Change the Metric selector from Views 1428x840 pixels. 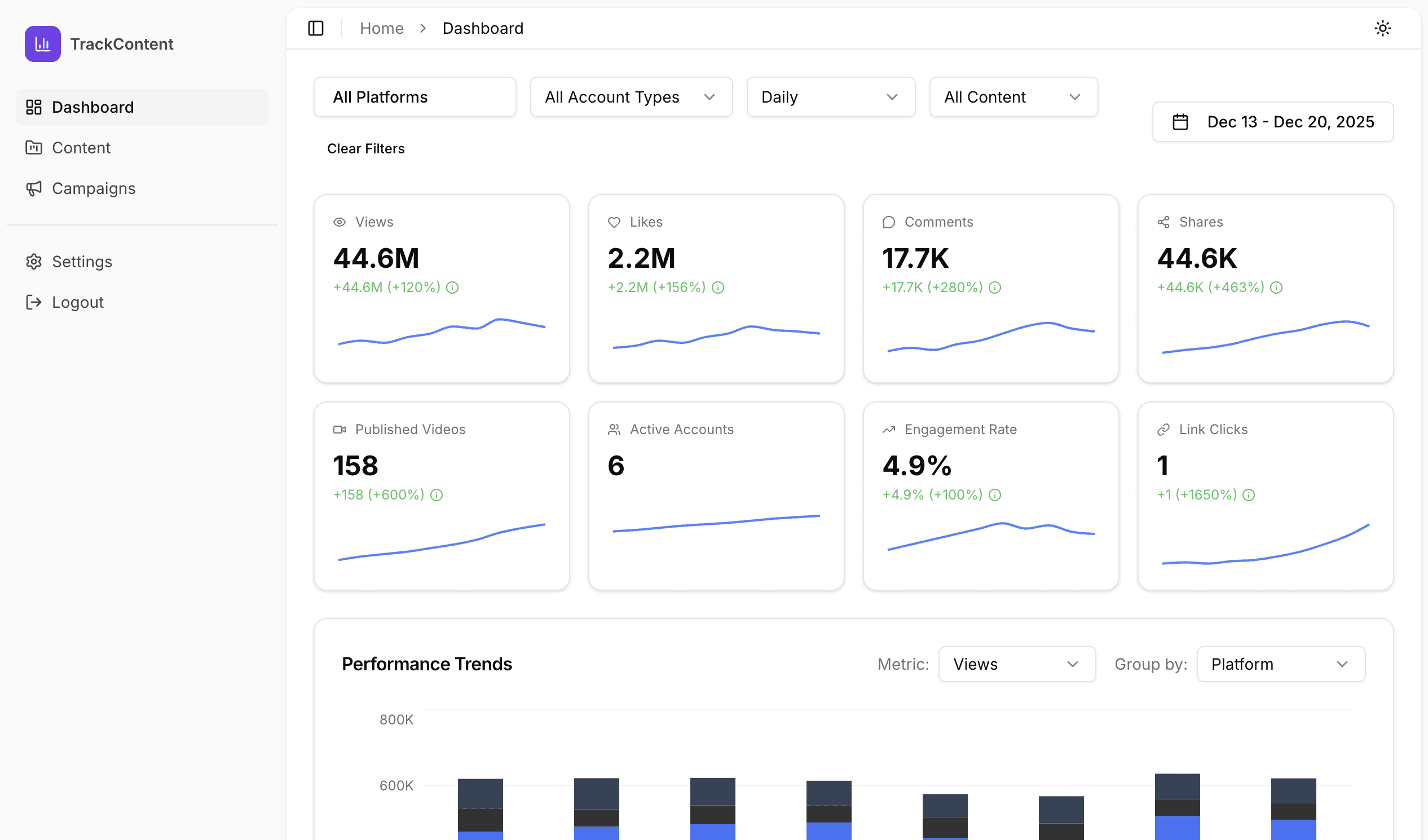(1017, 664)
